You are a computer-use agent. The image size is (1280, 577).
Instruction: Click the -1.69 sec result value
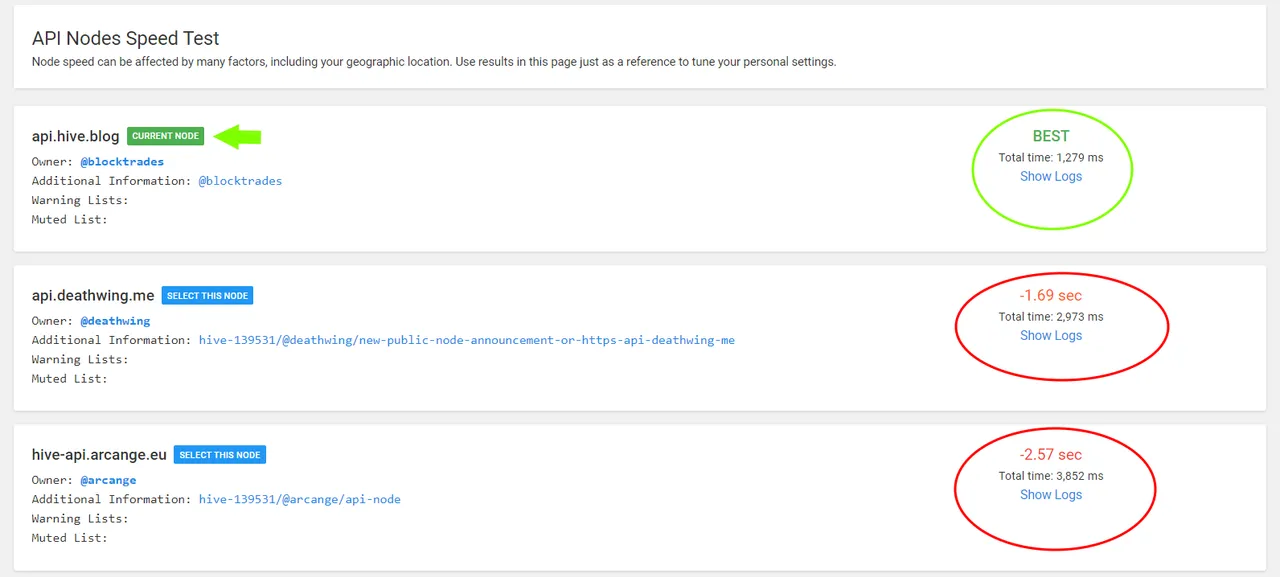[1051, 295]
